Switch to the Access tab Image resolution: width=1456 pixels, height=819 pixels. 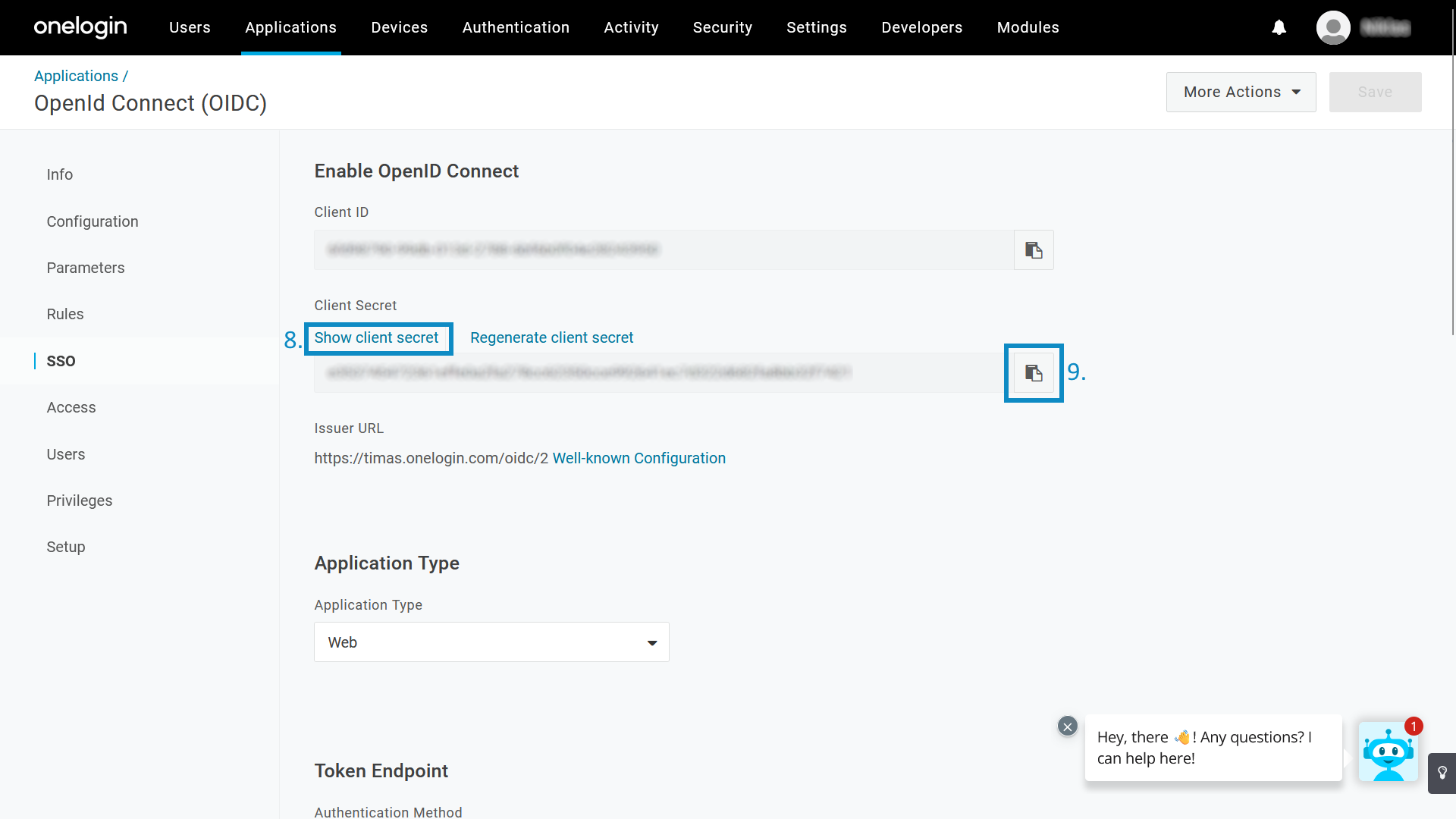tap(71, 407)
